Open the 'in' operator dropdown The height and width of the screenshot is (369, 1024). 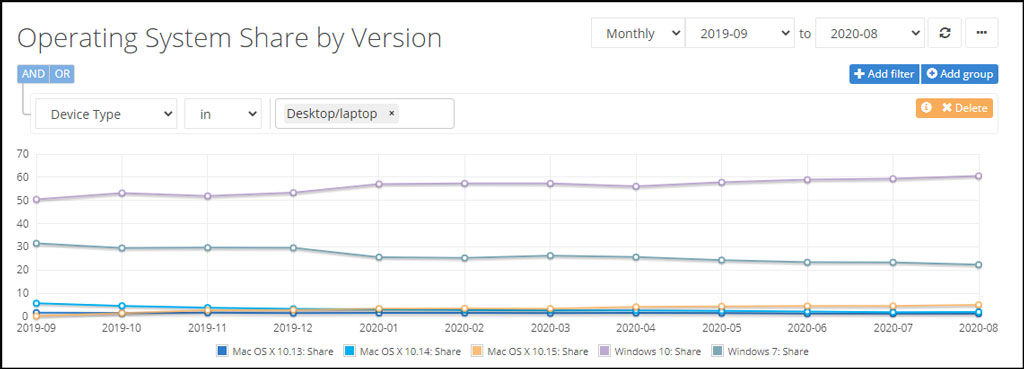point(223,114)
